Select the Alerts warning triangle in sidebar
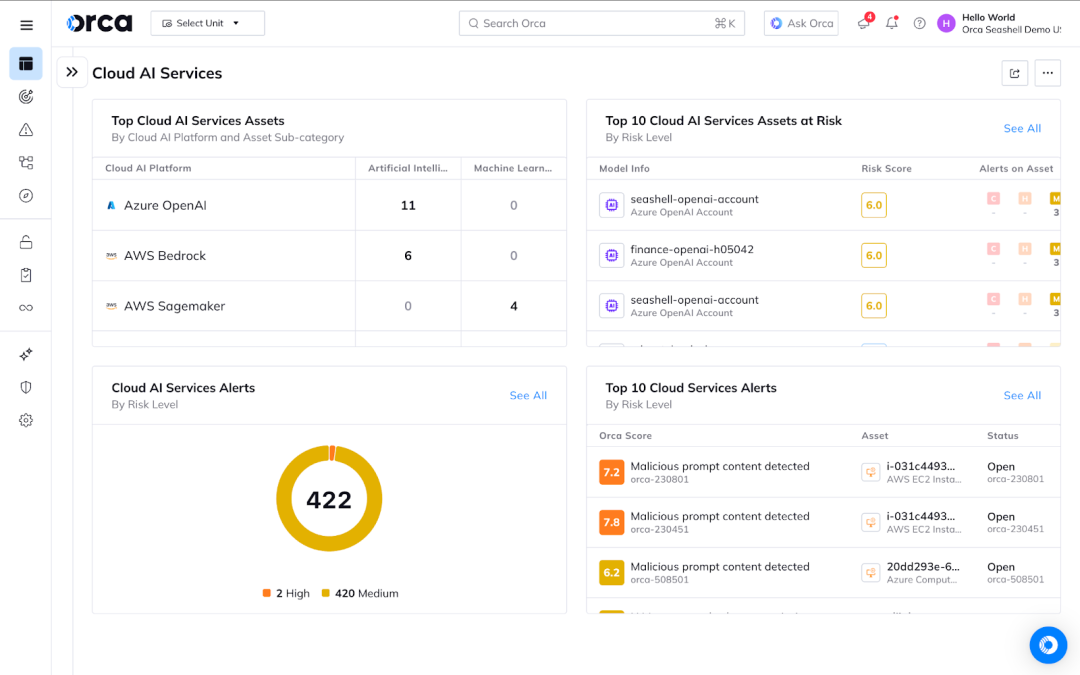 point(26,129)
